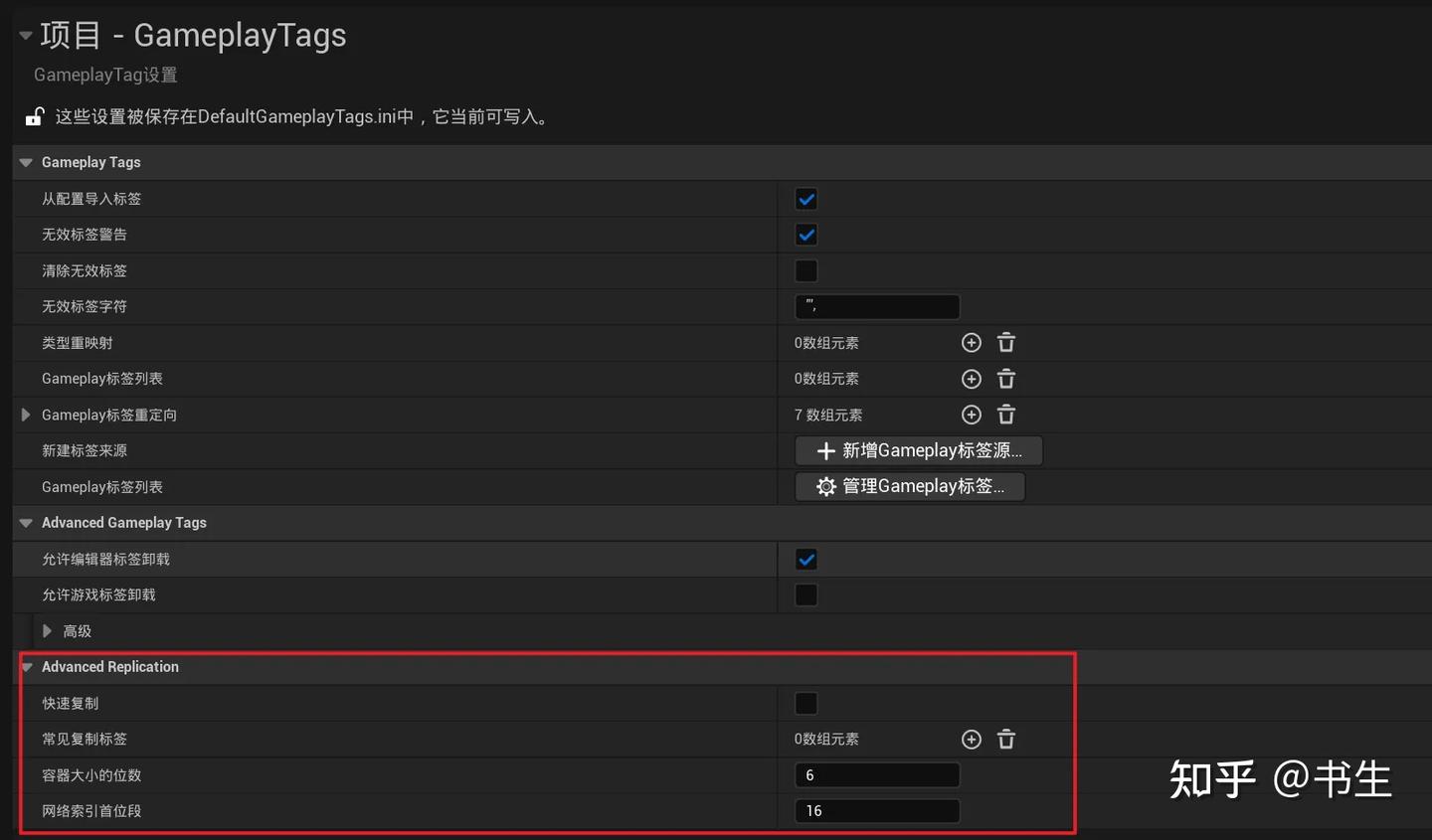This screenshot has width=1432, height=840.
Task: Edit the 容器大小的位数 value field
Action: 877,775
